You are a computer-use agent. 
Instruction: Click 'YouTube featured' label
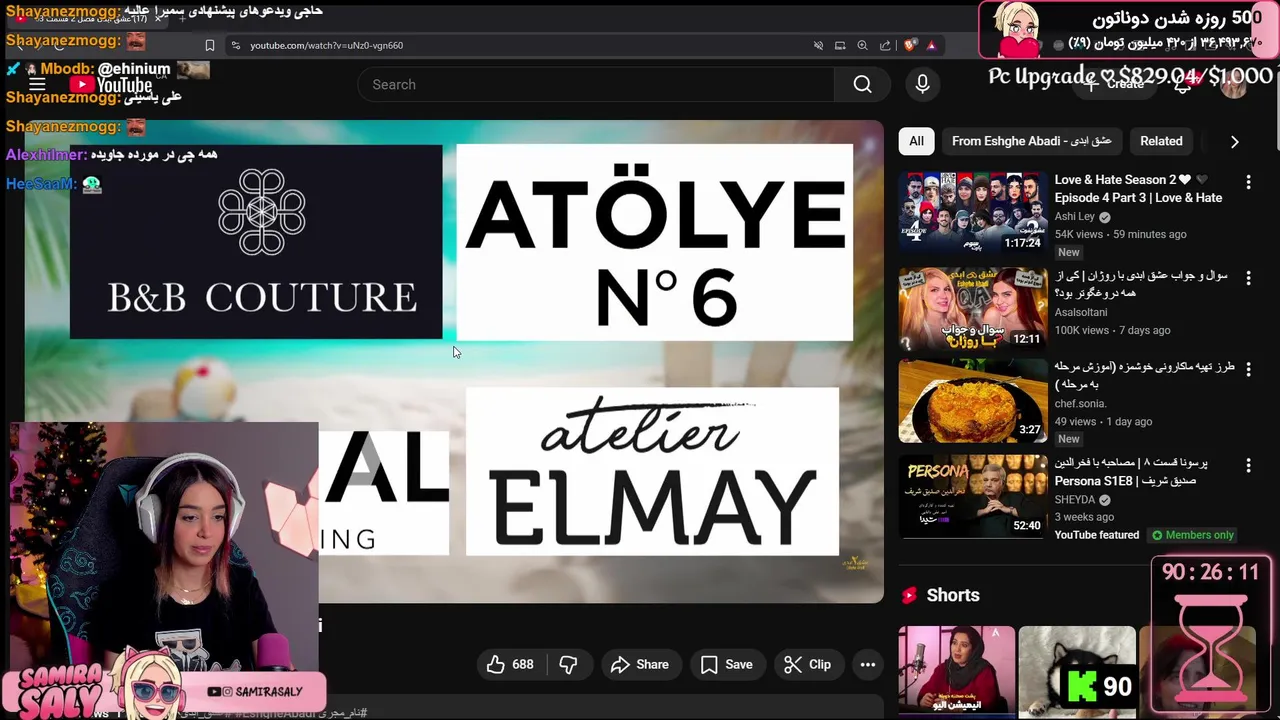click(x=1096, y=535)
